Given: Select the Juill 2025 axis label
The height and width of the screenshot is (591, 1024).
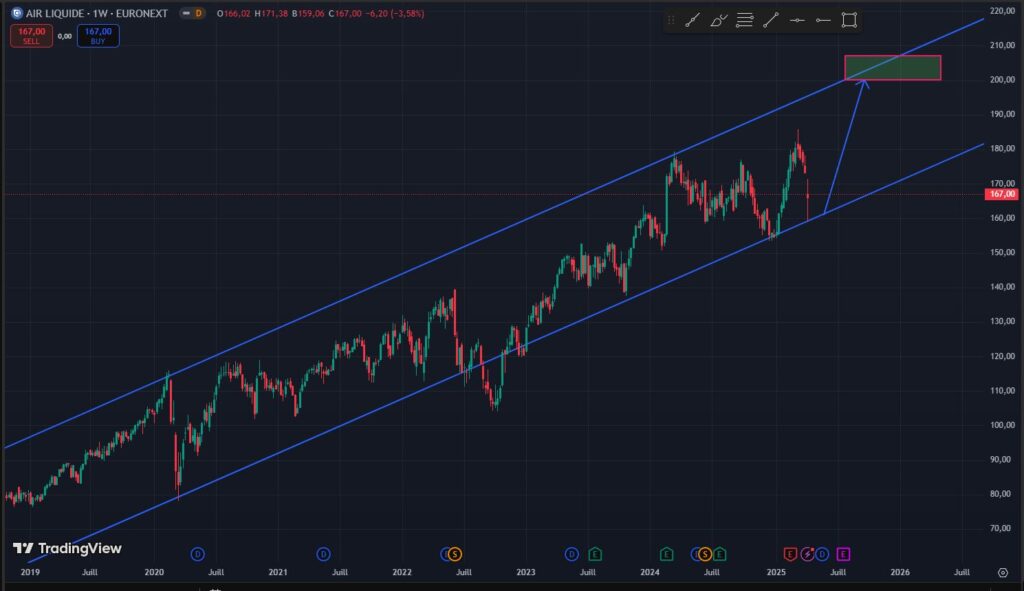Looking at the screenshot, I should (838, 572).
